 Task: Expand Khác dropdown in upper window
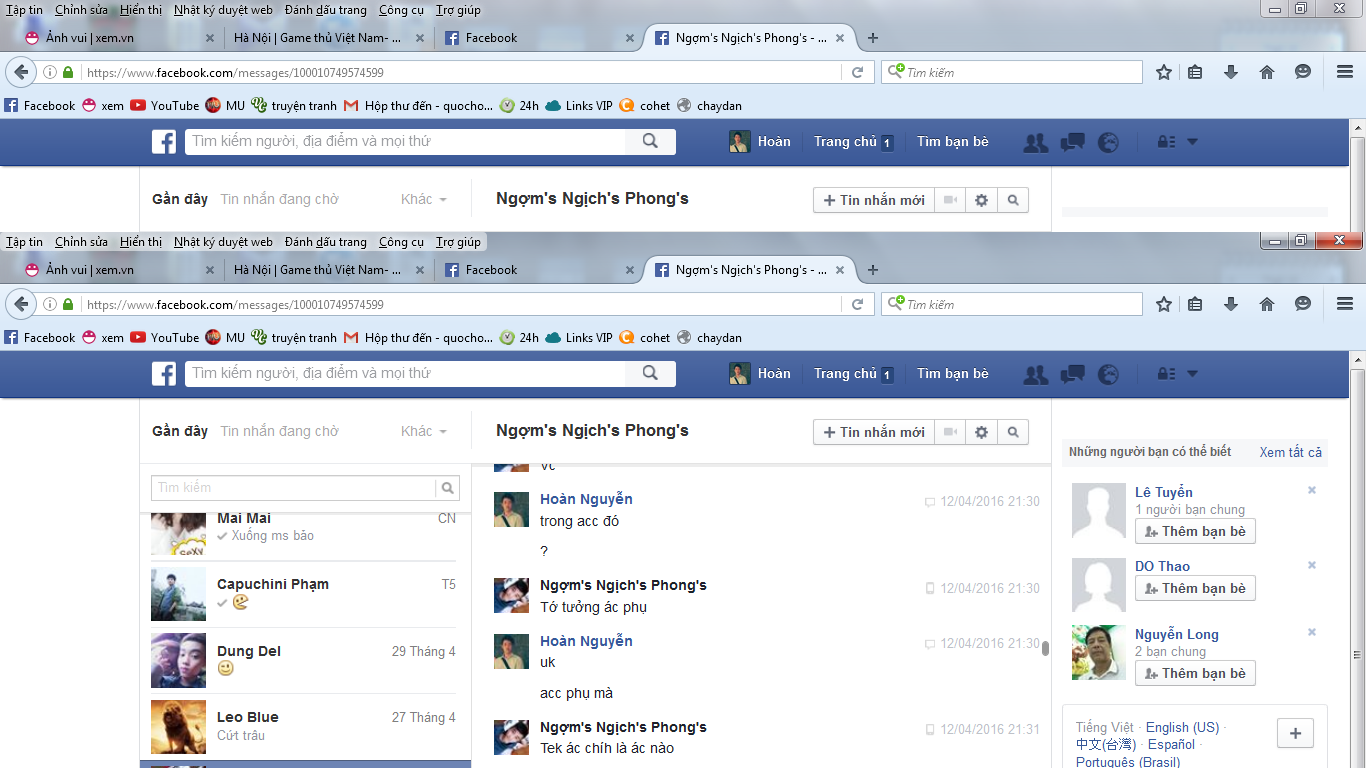(424, 199)
